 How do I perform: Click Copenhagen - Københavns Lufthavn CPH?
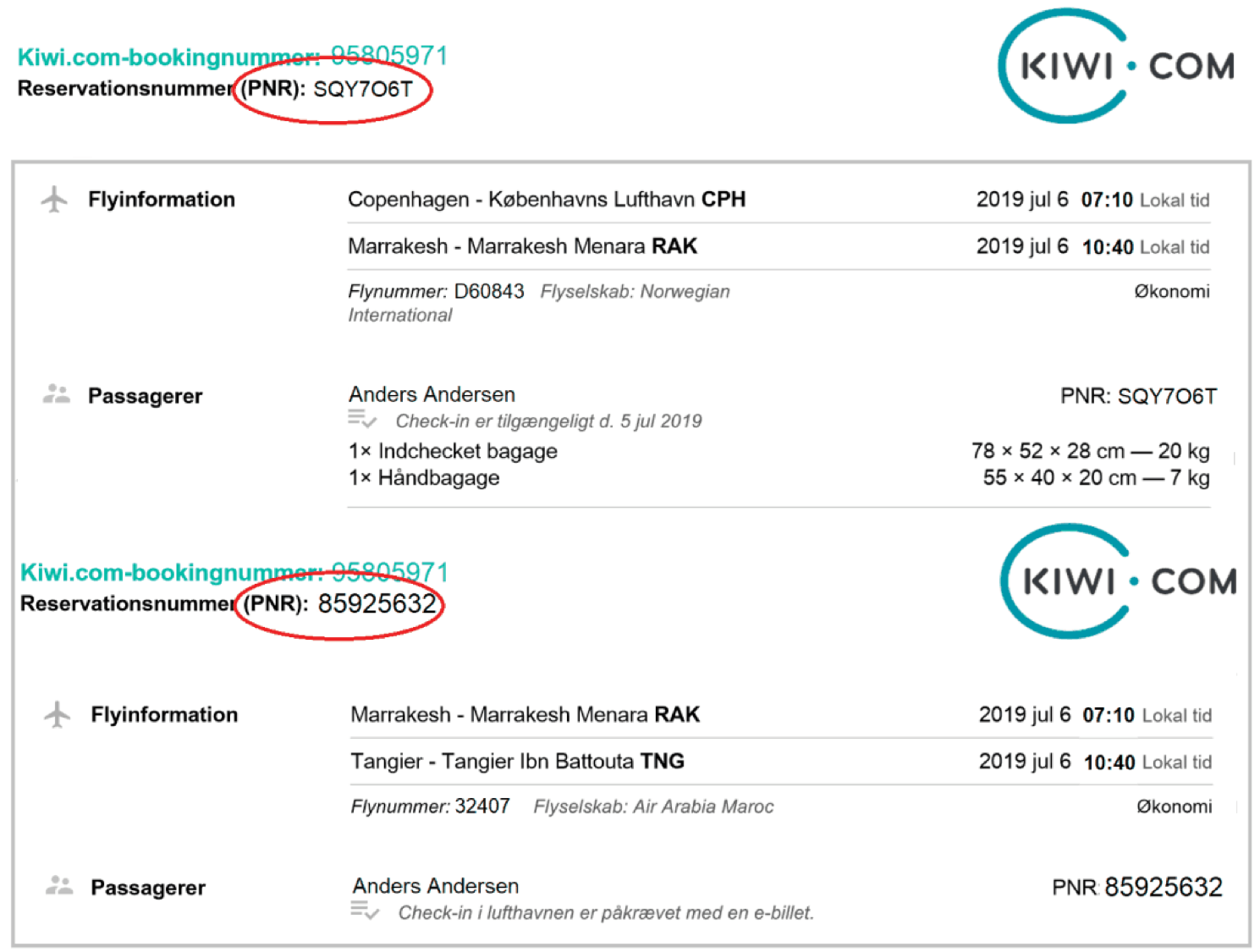(547, 200)
